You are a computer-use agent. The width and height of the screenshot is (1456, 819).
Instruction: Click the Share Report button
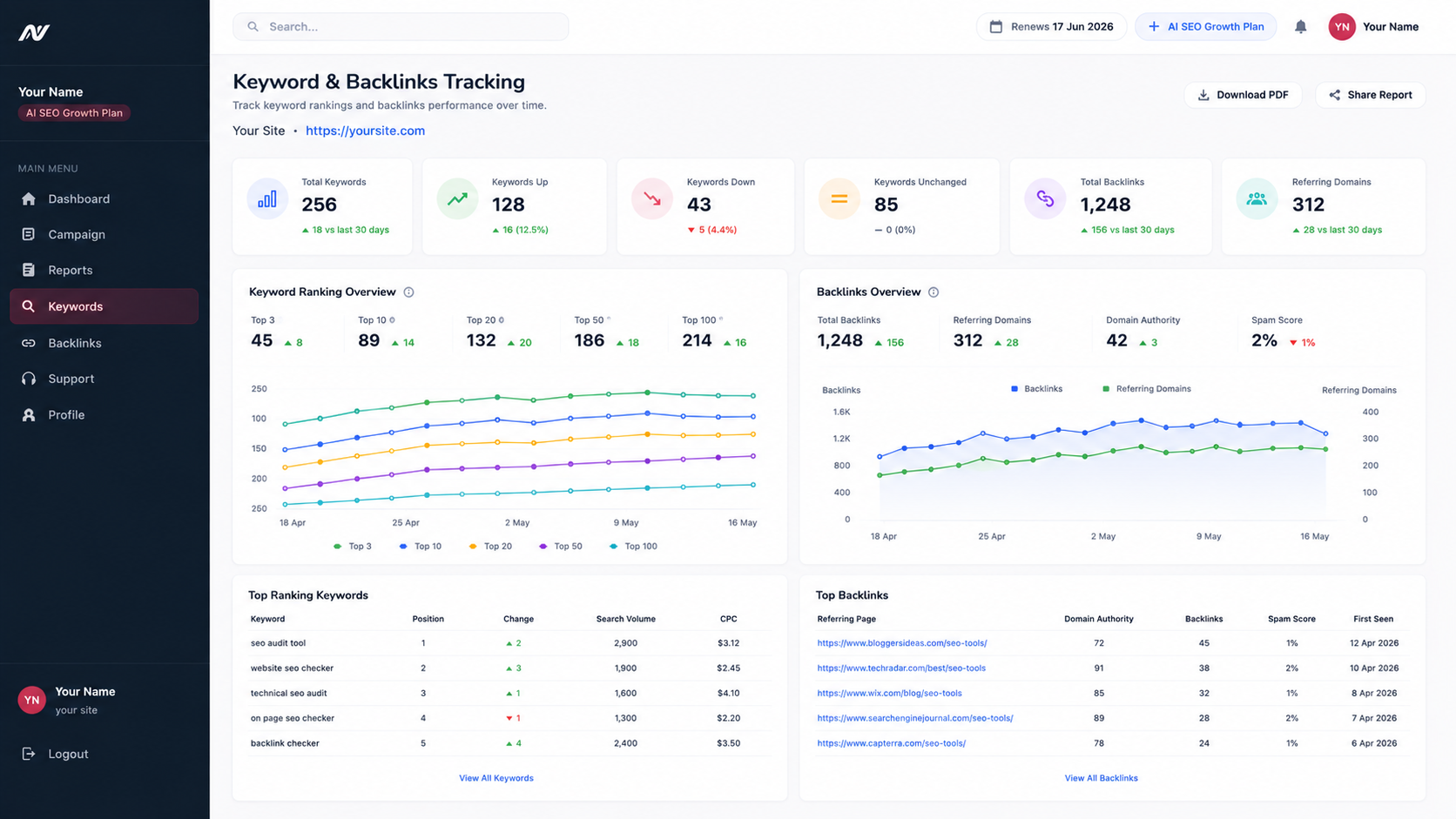pyautogui.click(x=1371, y=95)
